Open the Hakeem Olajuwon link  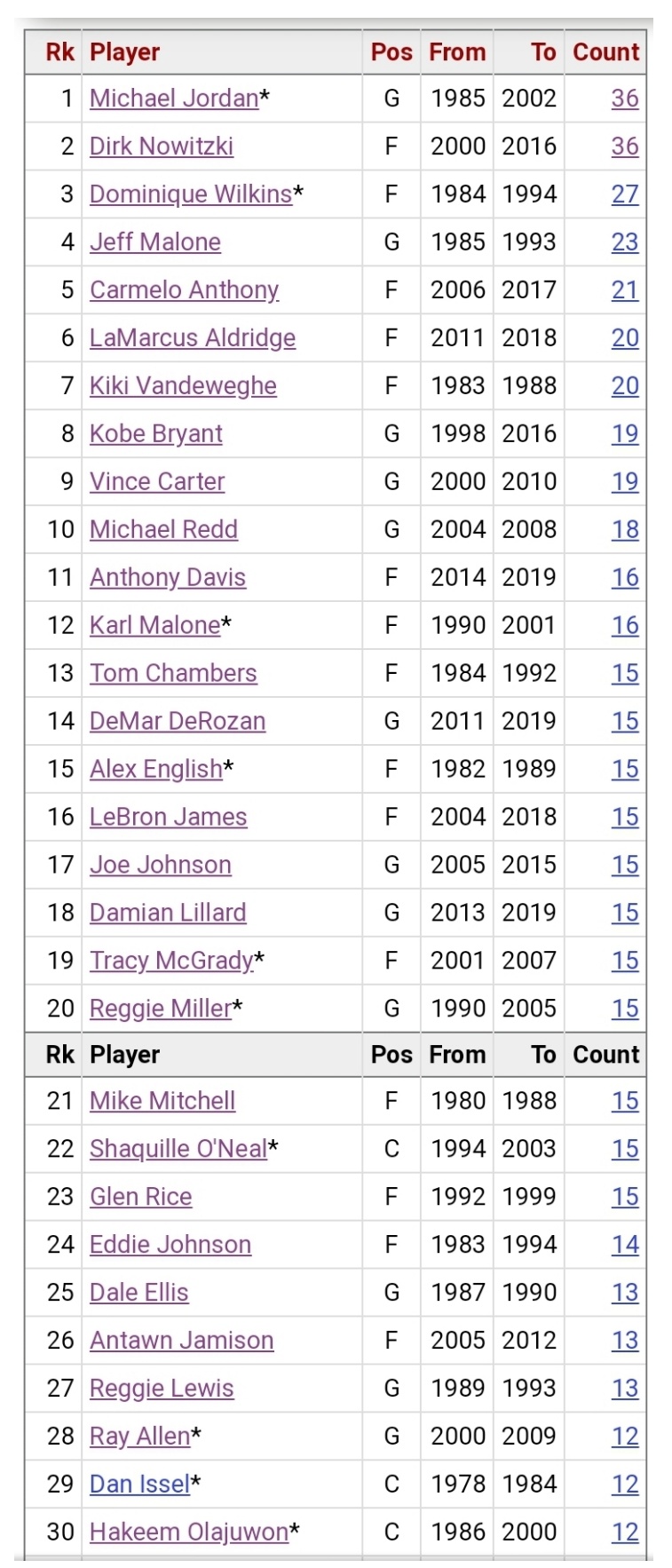coord(188,1533)
